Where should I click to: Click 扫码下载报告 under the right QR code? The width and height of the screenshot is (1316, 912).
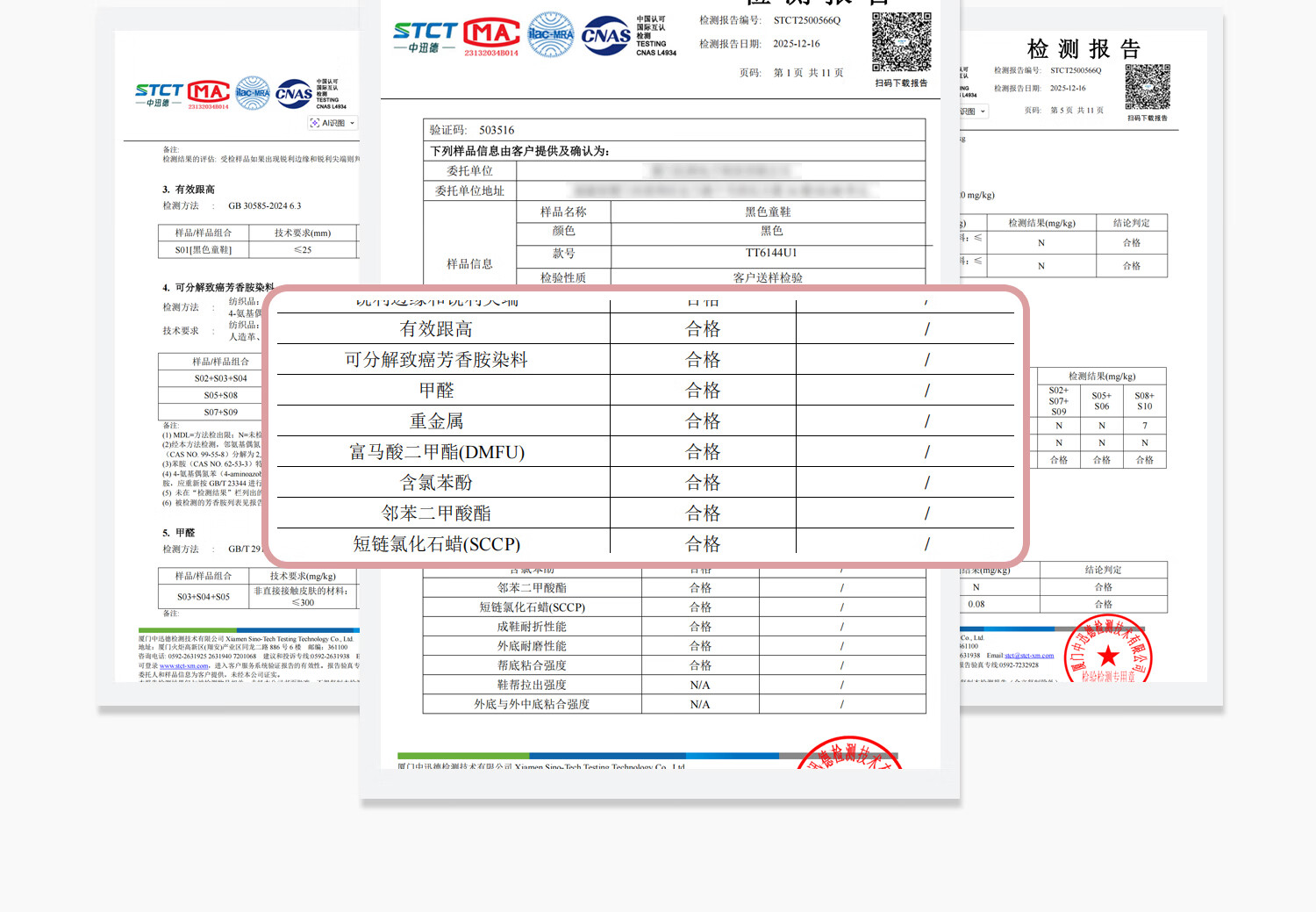(1148, 118)
